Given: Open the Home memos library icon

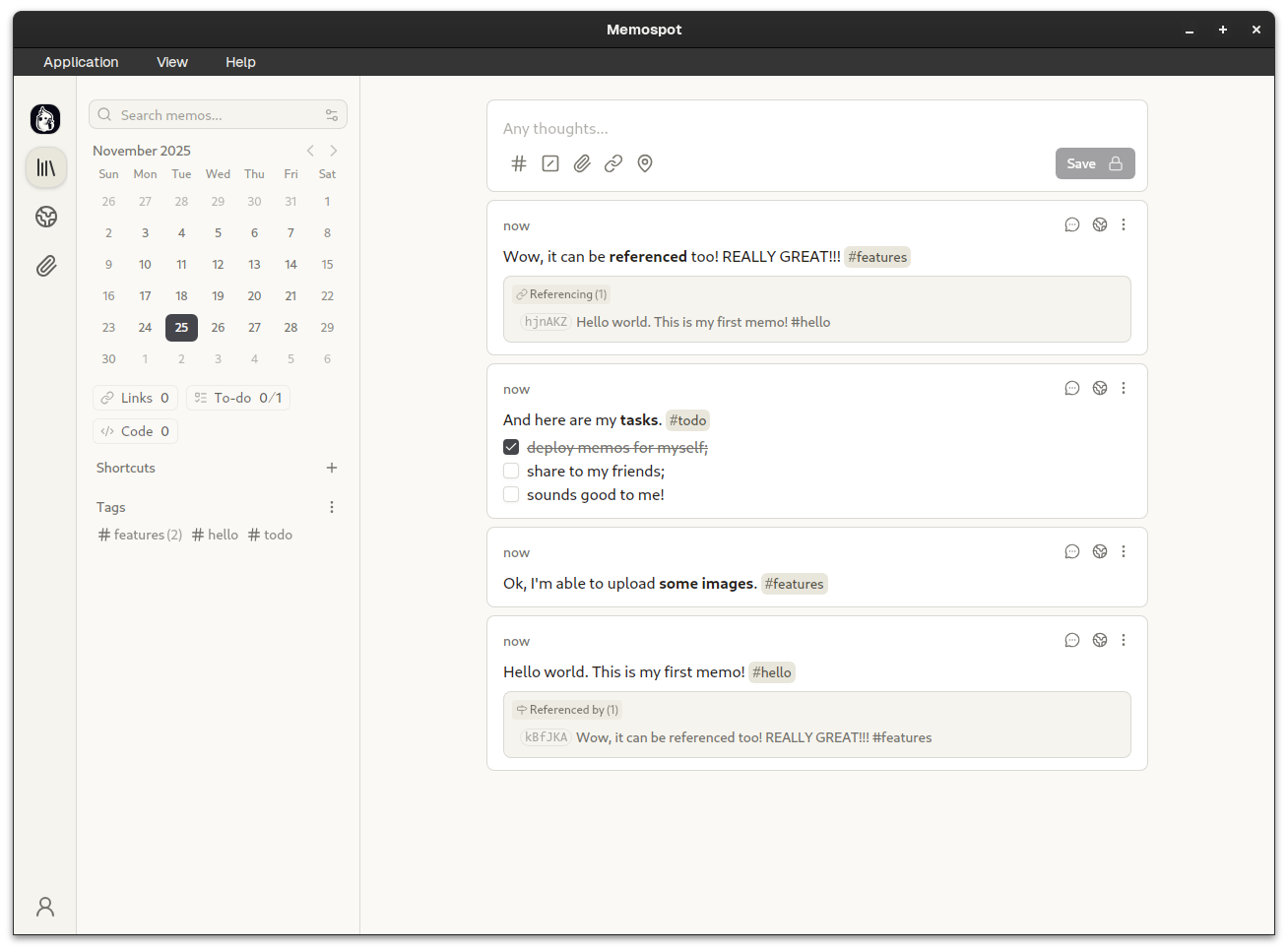Looking at the screenshot, I should pos(46,168).
